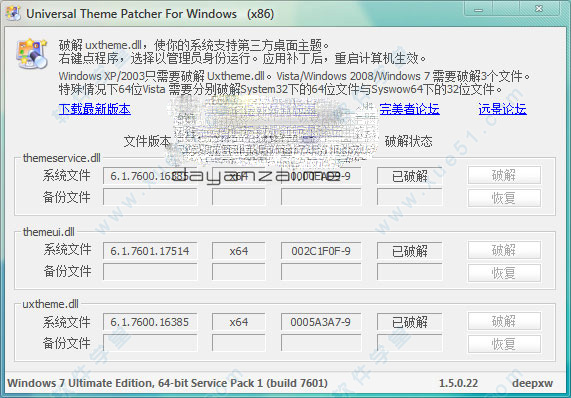This screenshot has width=571, height=398.
Task: Click 恢复 button for themeservice.dll
Action: pyautogui.click(x=504, y=198)
